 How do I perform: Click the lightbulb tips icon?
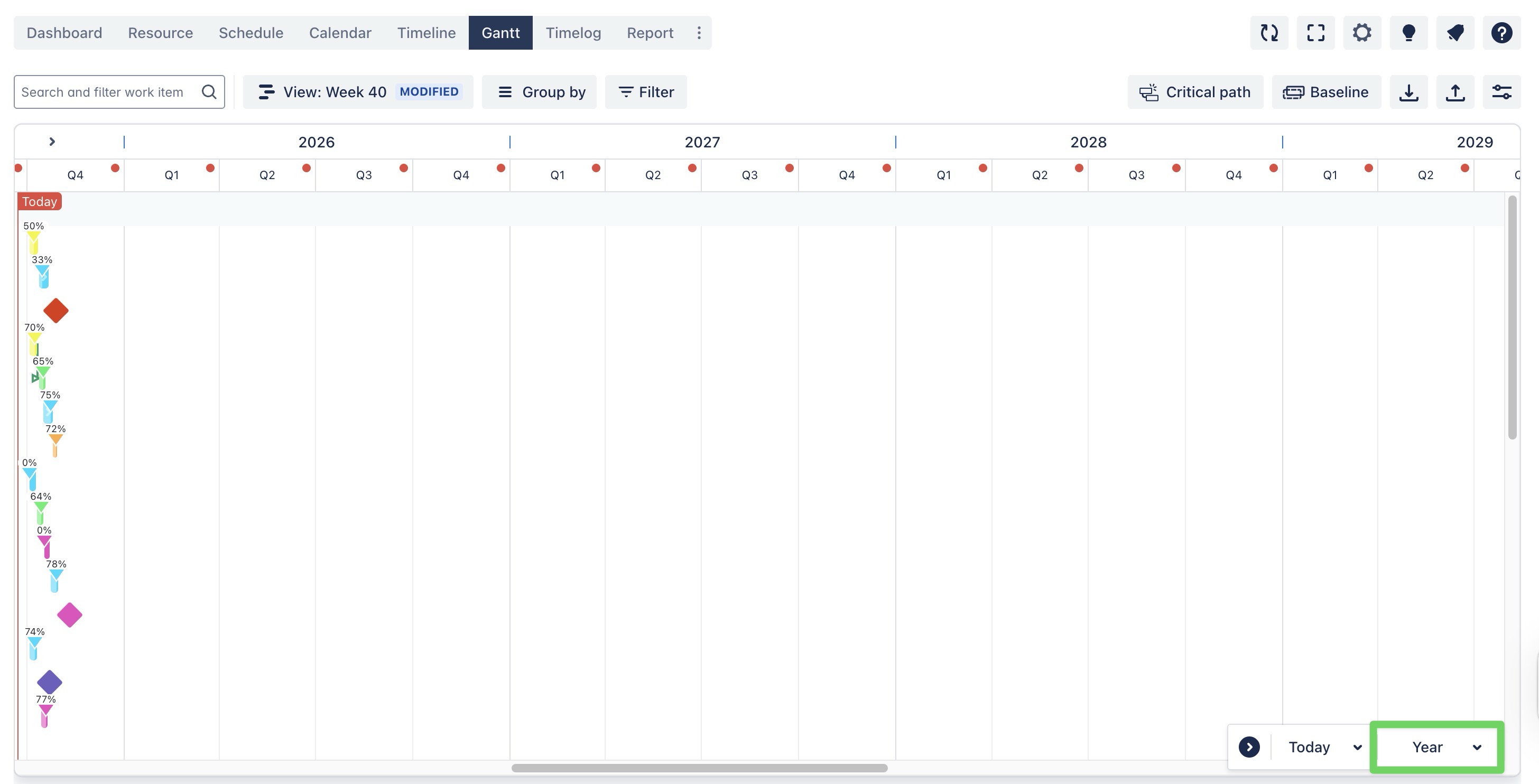(1409, 33)
